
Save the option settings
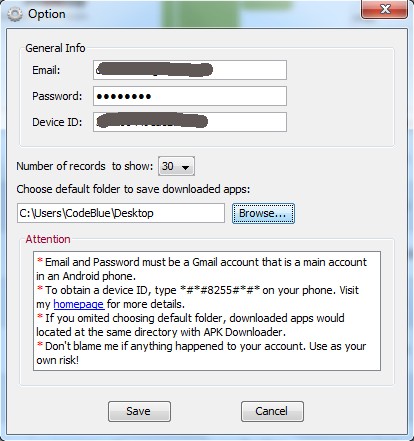[x=139, y=411]
